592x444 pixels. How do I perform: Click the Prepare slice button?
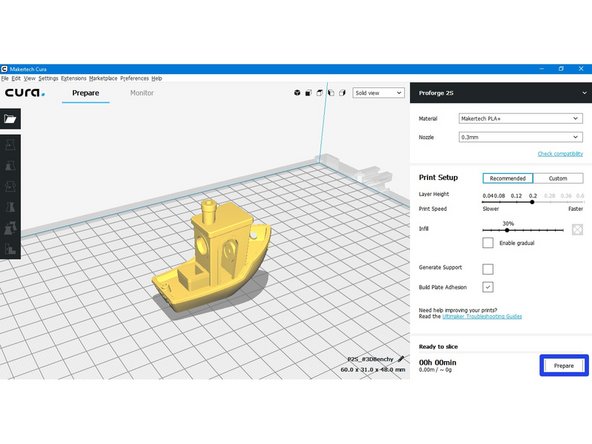(x=564, y=365)
